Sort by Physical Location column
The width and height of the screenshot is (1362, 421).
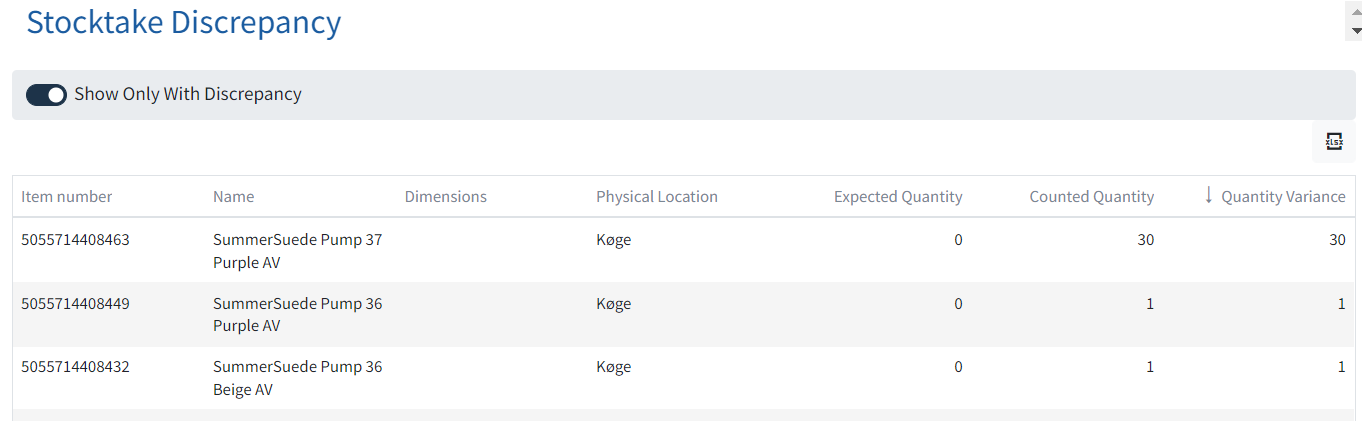coord(656,197)
